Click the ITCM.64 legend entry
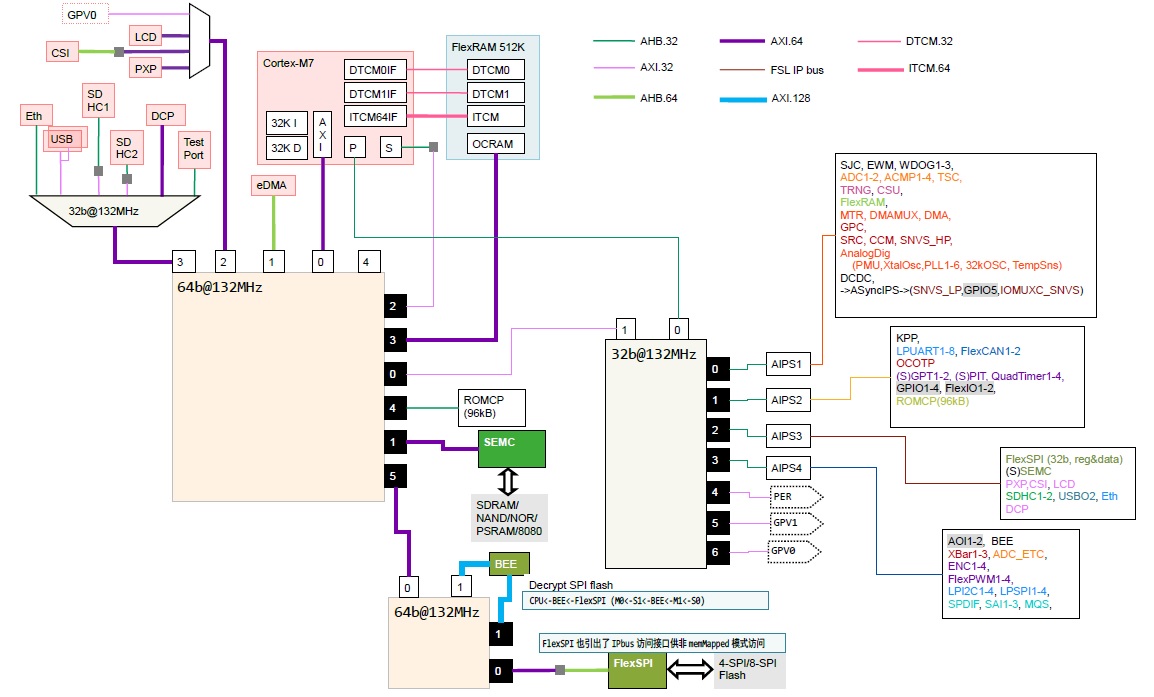This screenshot has height=697, width=1154. tap(905, 68)
